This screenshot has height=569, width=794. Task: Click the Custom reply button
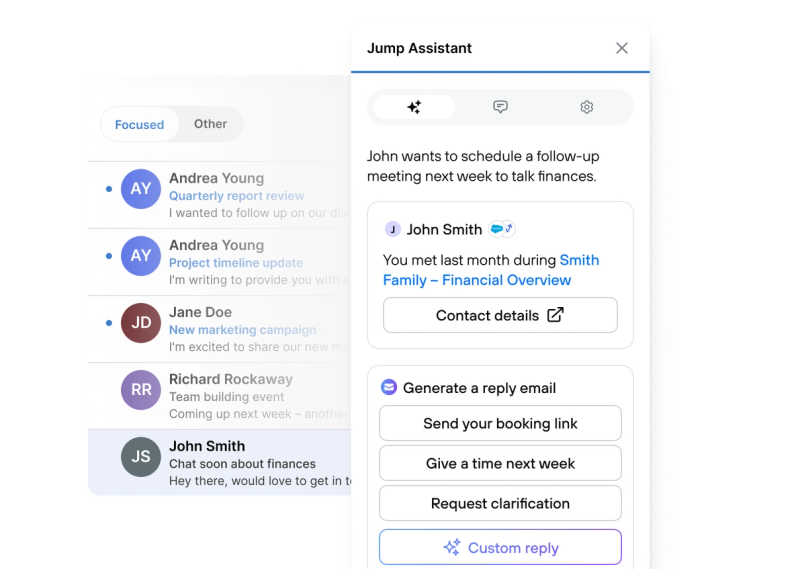500,547
